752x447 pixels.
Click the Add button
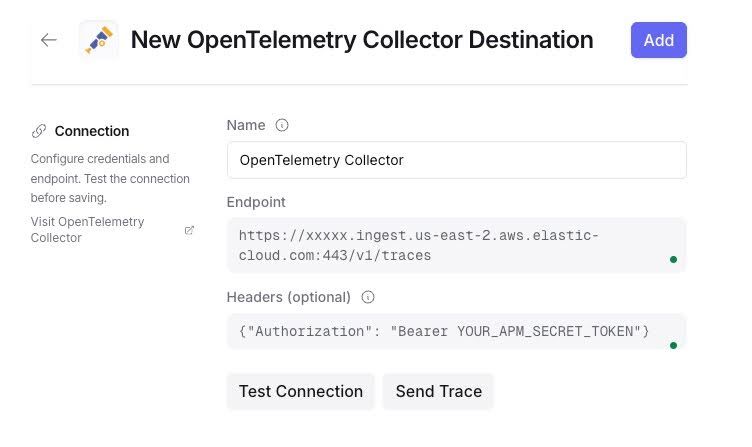tap(658, 40)
